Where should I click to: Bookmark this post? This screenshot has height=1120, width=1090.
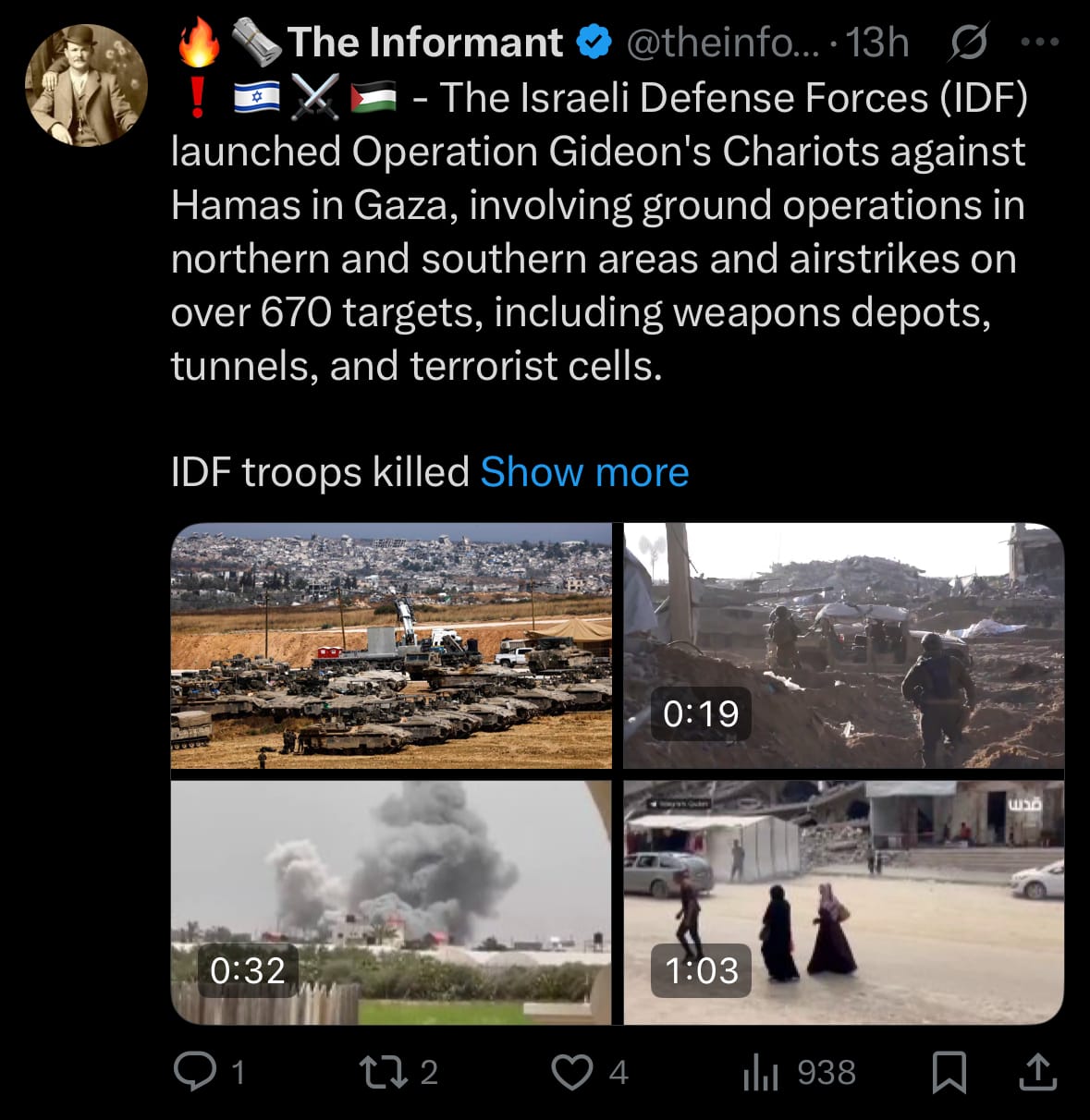coord(949,1072)
